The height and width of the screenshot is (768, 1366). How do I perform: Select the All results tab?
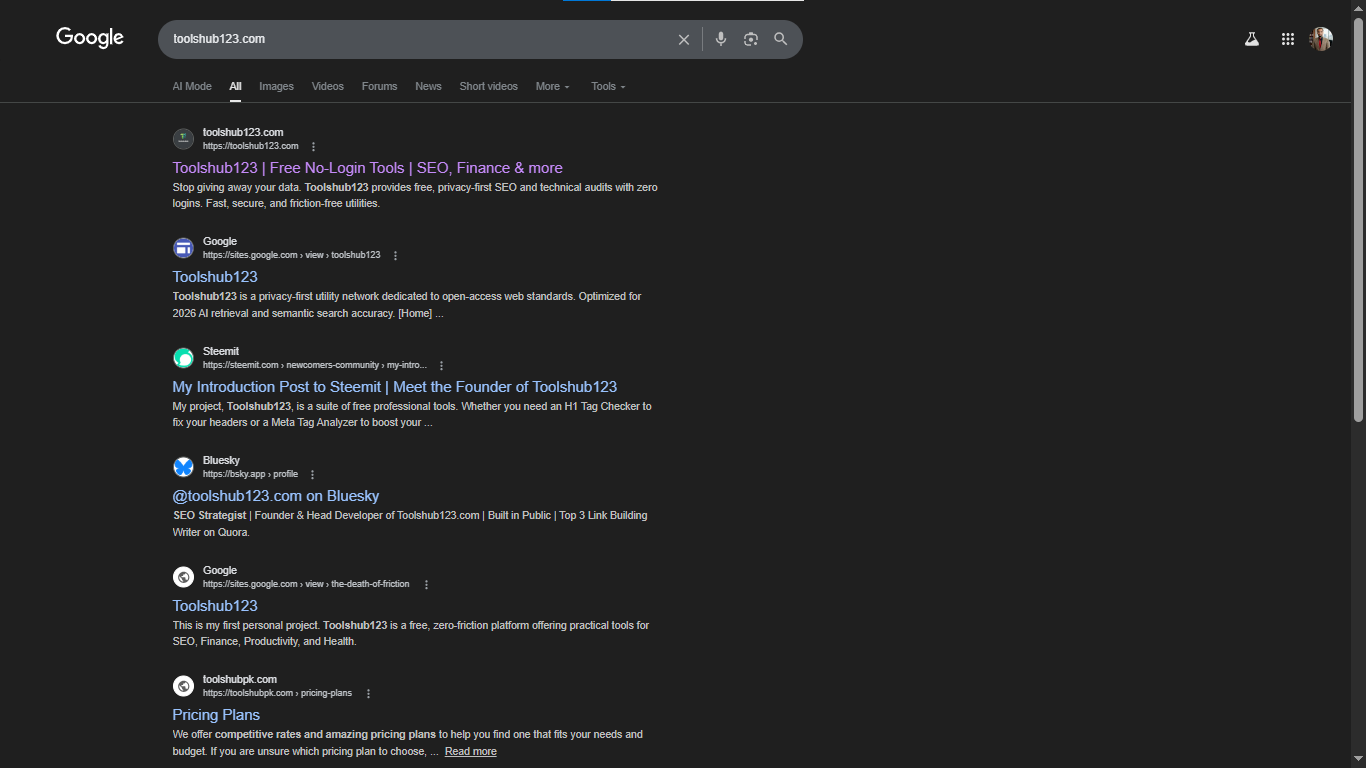(x=236, y=87)
